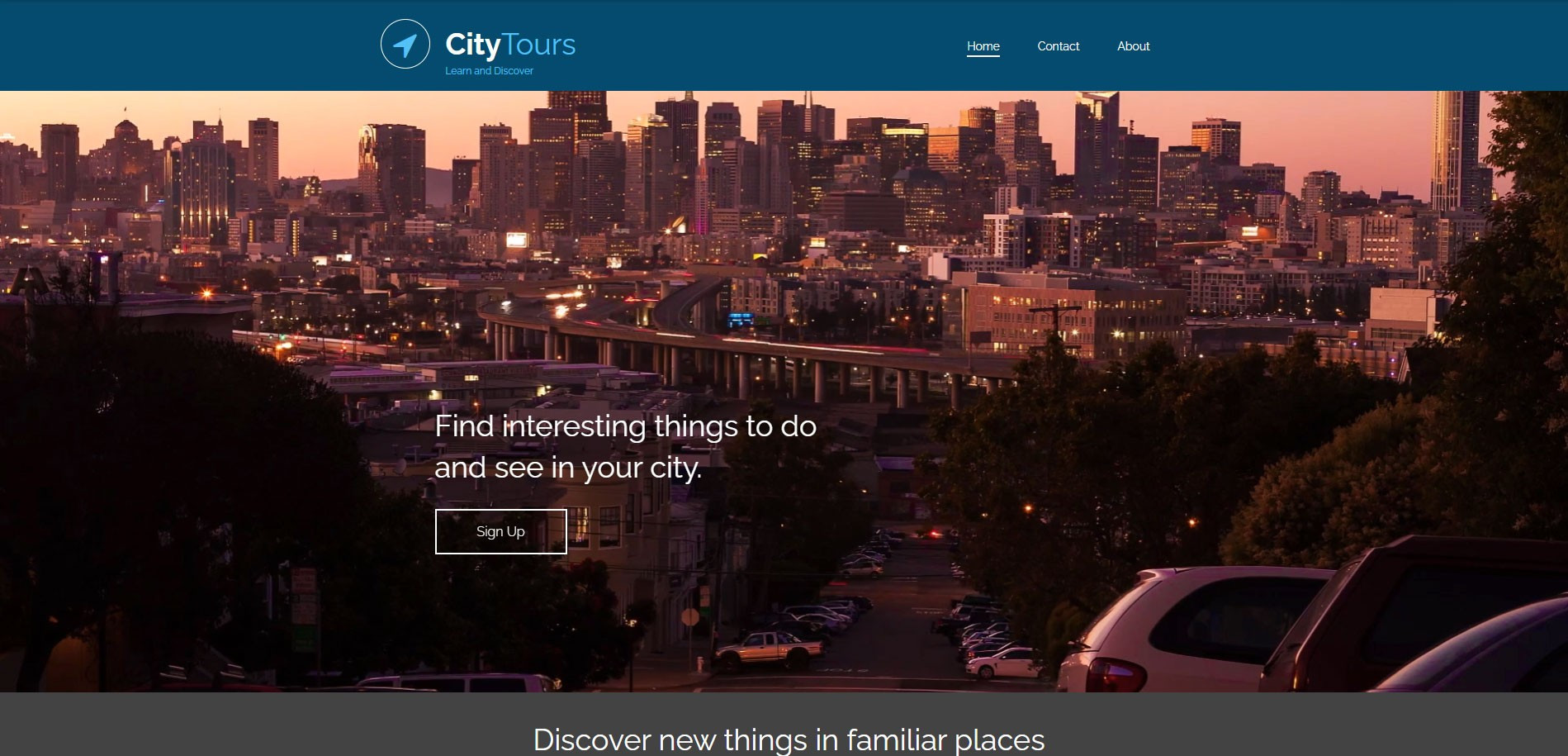Viewport: 1568px width, 756px height.
Task: Go to the Home nav link
Action: tap(983, 46)
